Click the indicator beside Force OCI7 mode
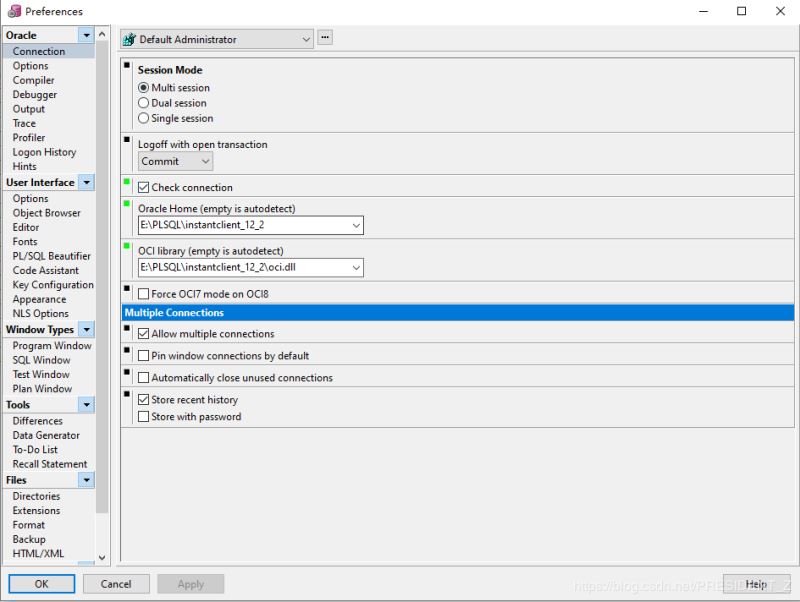The height and width of the screenshot is (602, 800). tap(127, 288)
